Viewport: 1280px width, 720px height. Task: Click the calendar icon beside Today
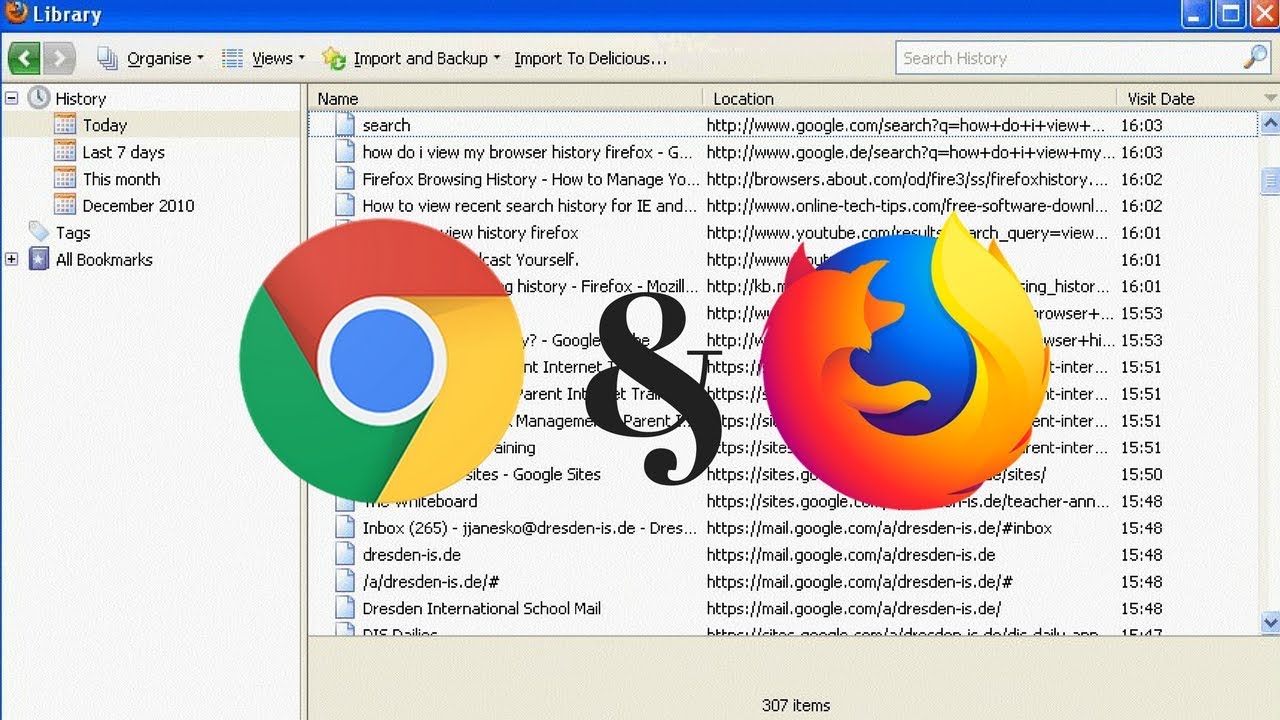pos(65,124)
